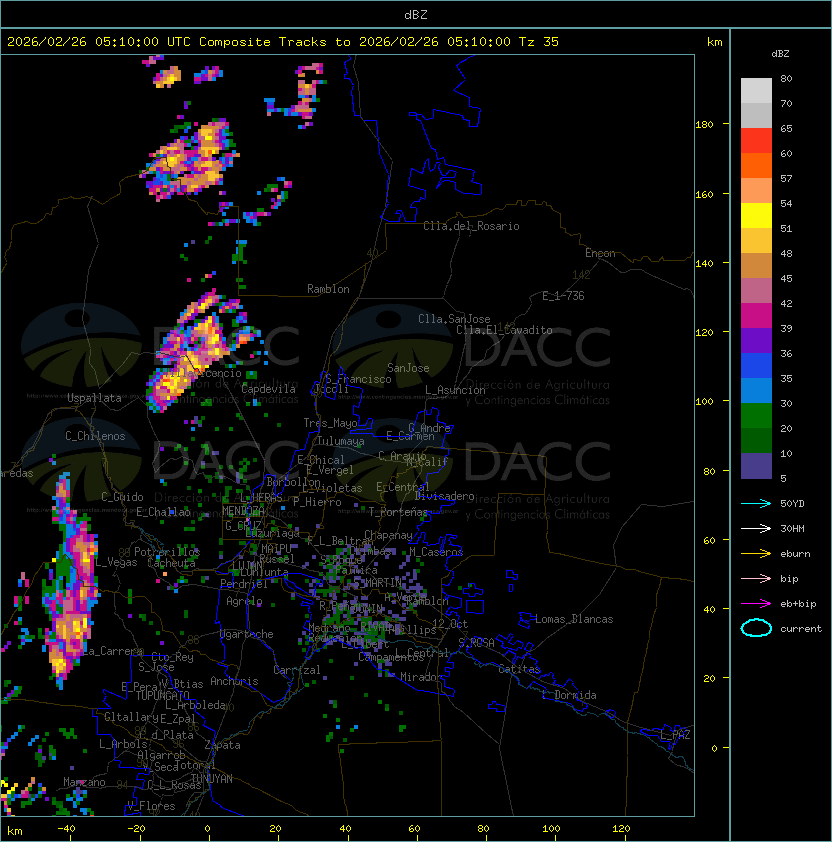Screen dimensions: 832x842
Task: Click the magenta eb+bip arrow legend icon
Action: tap(756, 604)
